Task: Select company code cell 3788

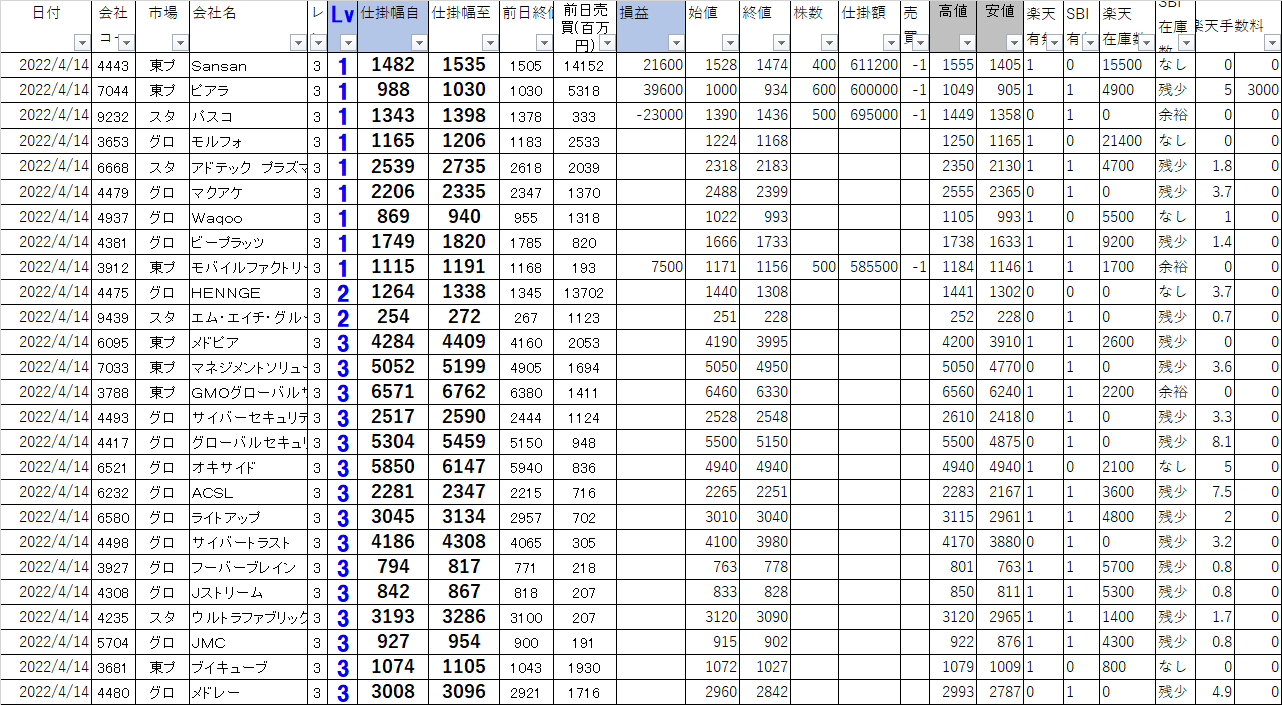Action: [114, 391]
